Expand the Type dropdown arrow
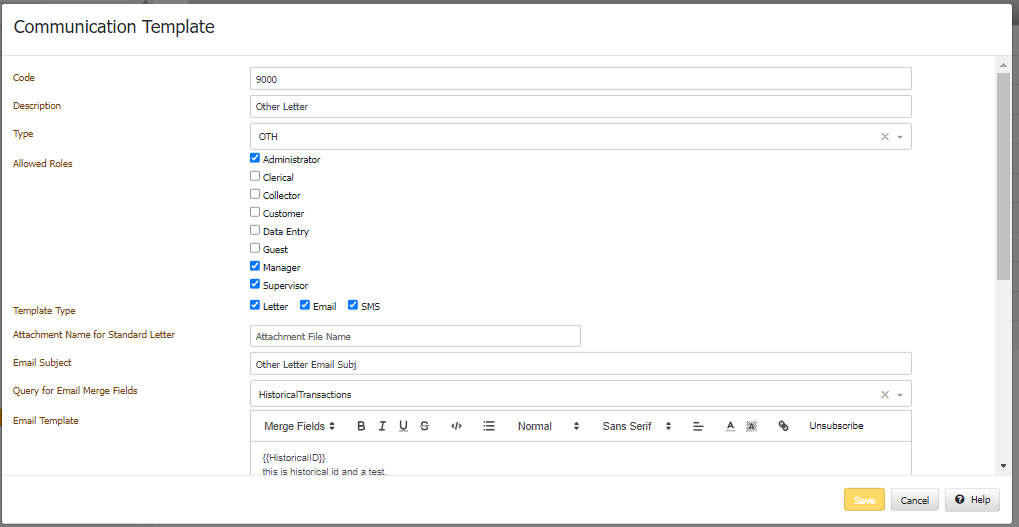Viewport: 1019px width, 527px height. coord(900,137)
